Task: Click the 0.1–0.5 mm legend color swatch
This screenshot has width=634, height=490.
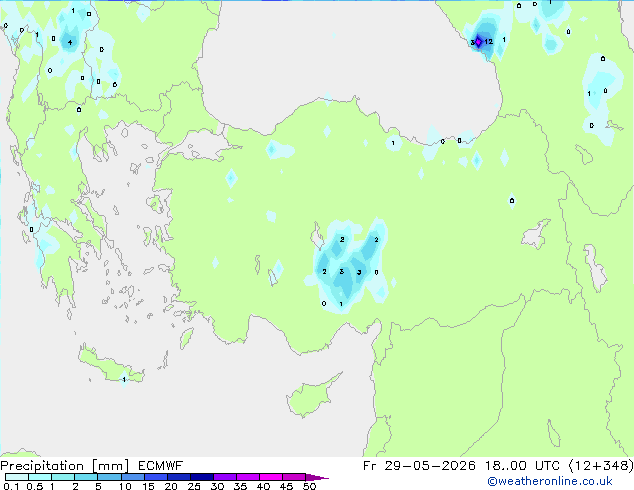Action: tap(17, 477)
